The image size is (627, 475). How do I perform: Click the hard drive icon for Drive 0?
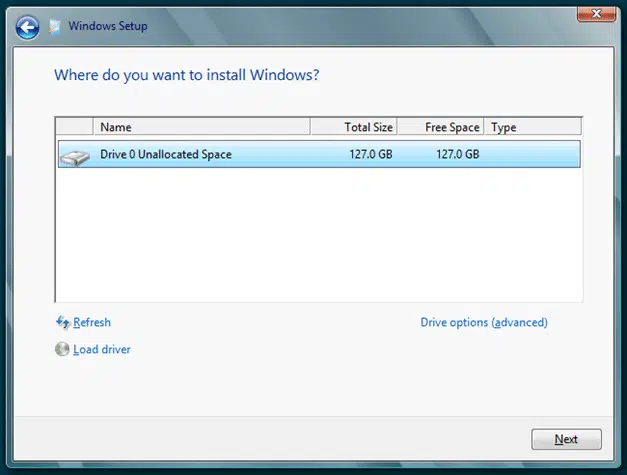(x=75, y=158)
